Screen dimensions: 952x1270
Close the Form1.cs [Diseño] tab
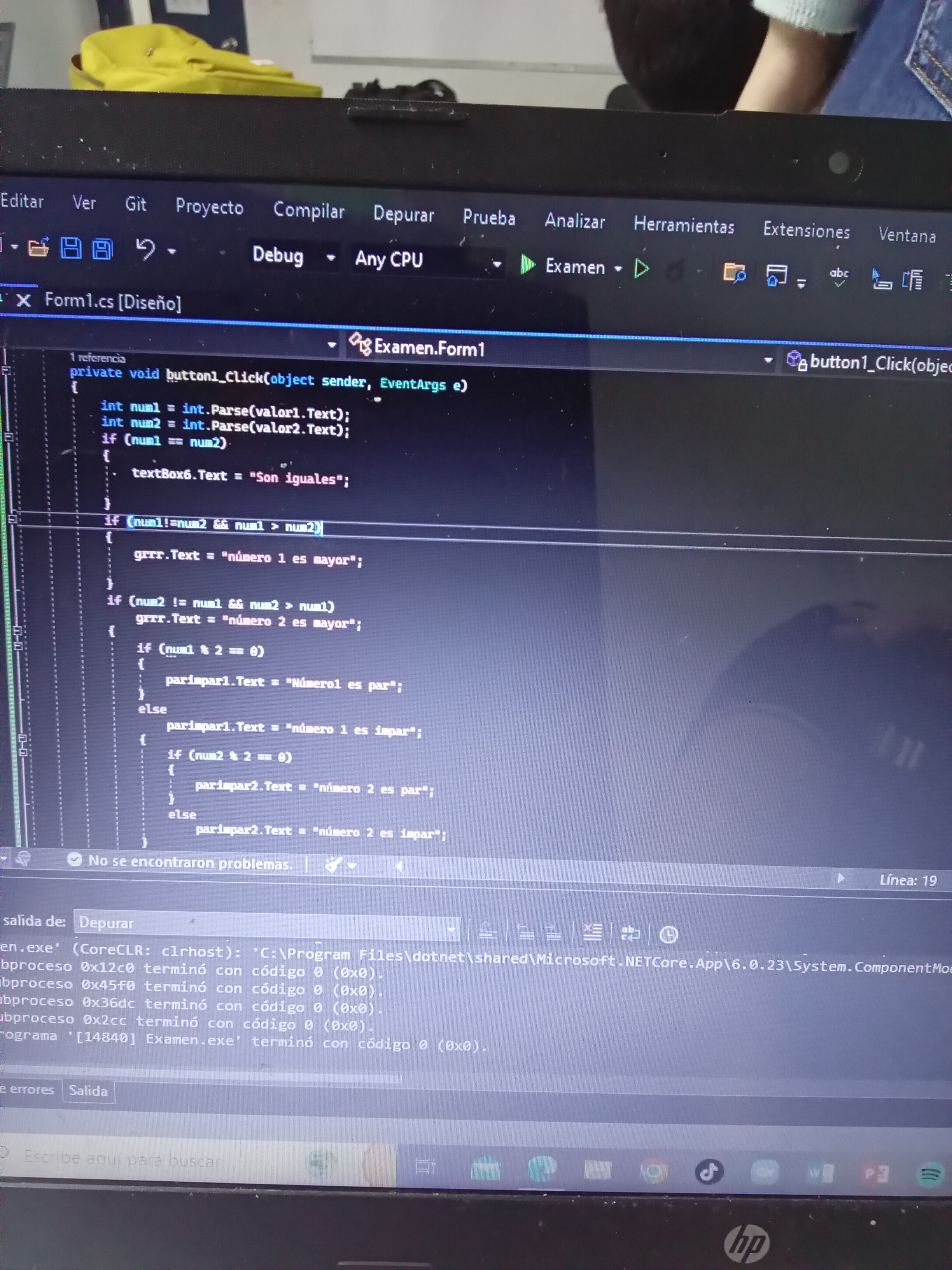coord(23,300)
